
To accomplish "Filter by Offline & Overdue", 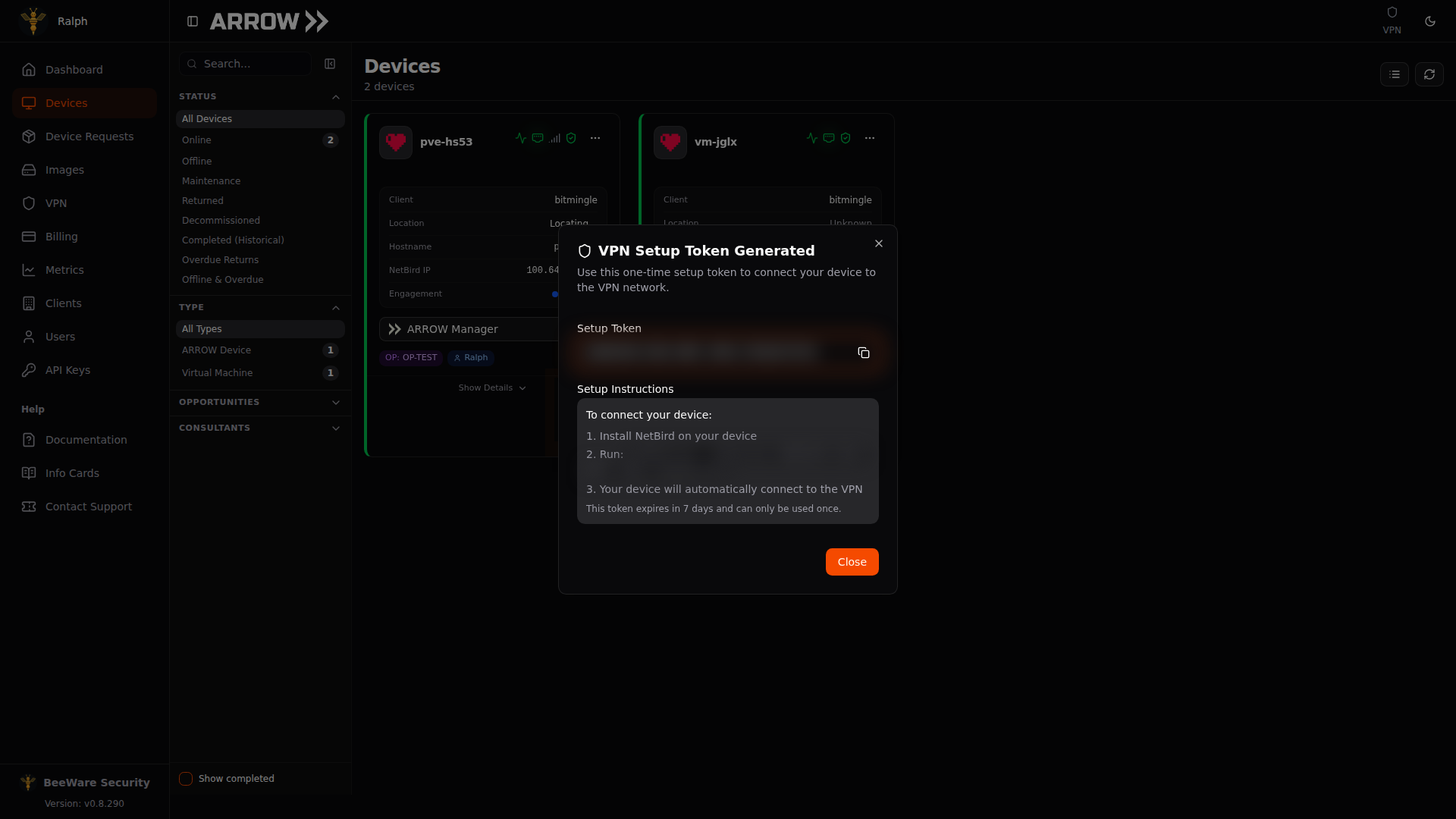I will tap(260, 280).
